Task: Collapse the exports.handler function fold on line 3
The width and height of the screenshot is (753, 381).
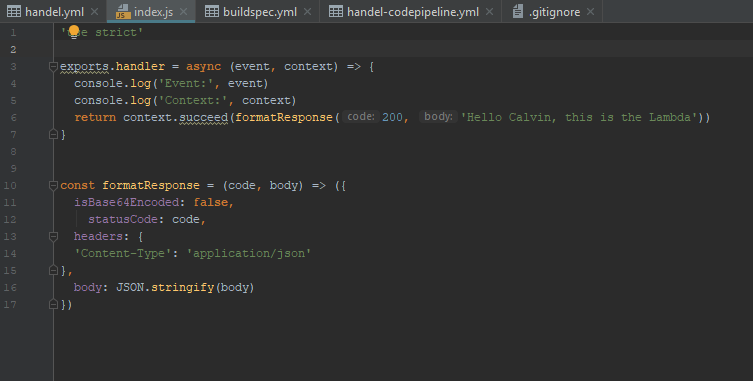Action: 53,66
